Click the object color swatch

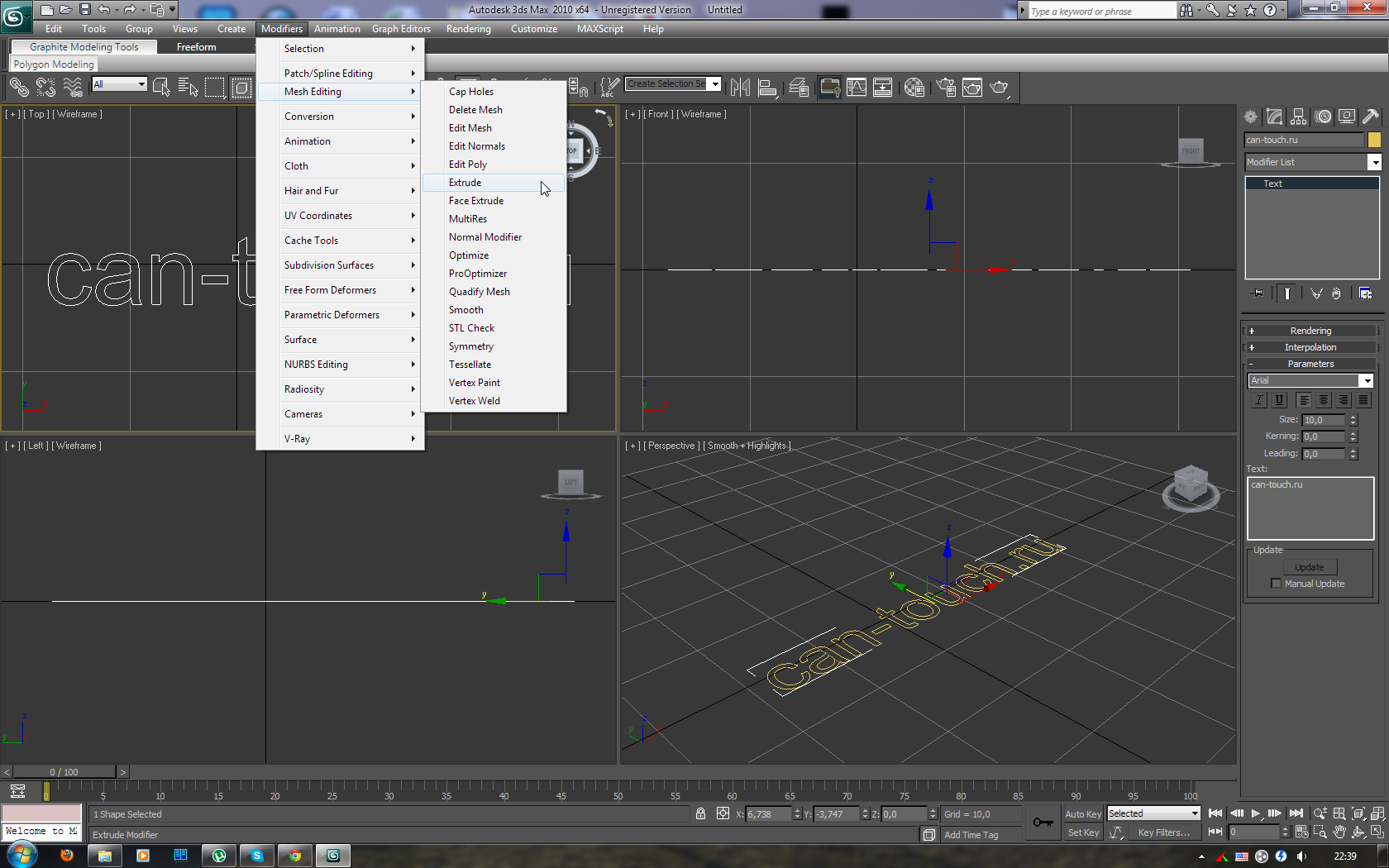click(x=1374, y=140)
